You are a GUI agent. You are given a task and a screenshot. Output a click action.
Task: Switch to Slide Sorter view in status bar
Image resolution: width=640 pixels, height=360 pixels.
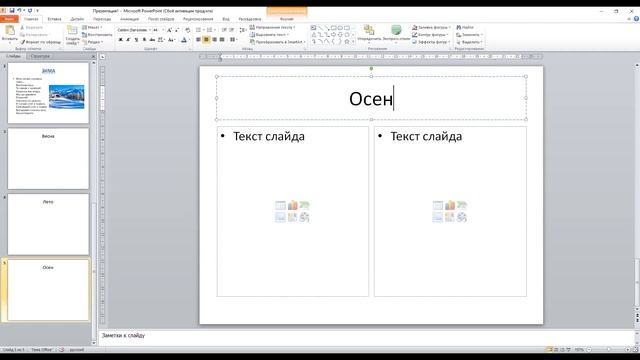pyautogui.click(x=556, y=350)
